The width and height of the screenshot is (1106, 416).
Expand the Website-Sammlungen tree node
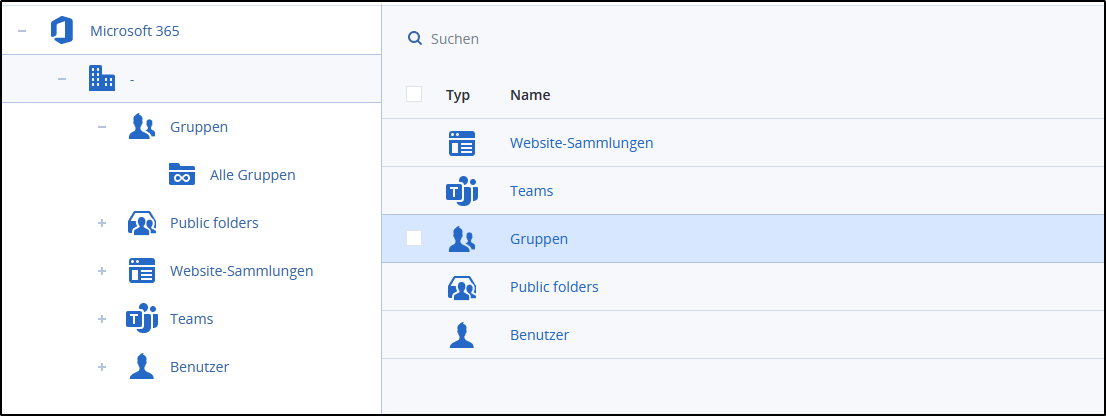(x=102, y=271)
